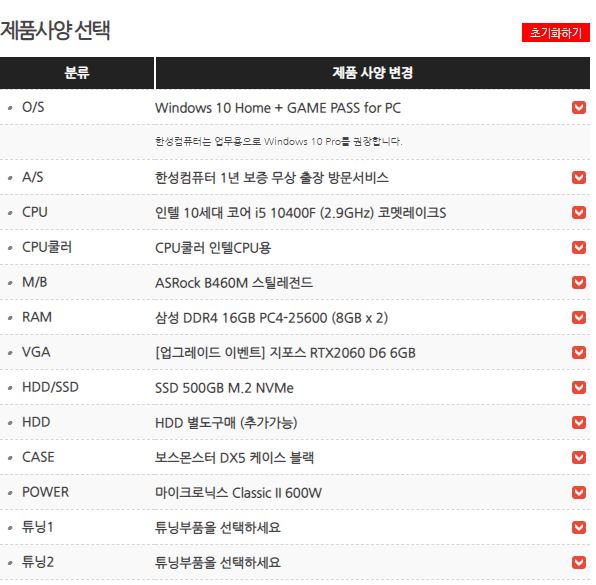
Task: Click 튜닝부품을 선택하세요 in 튜닝1 row
Action: click(218, 528)
